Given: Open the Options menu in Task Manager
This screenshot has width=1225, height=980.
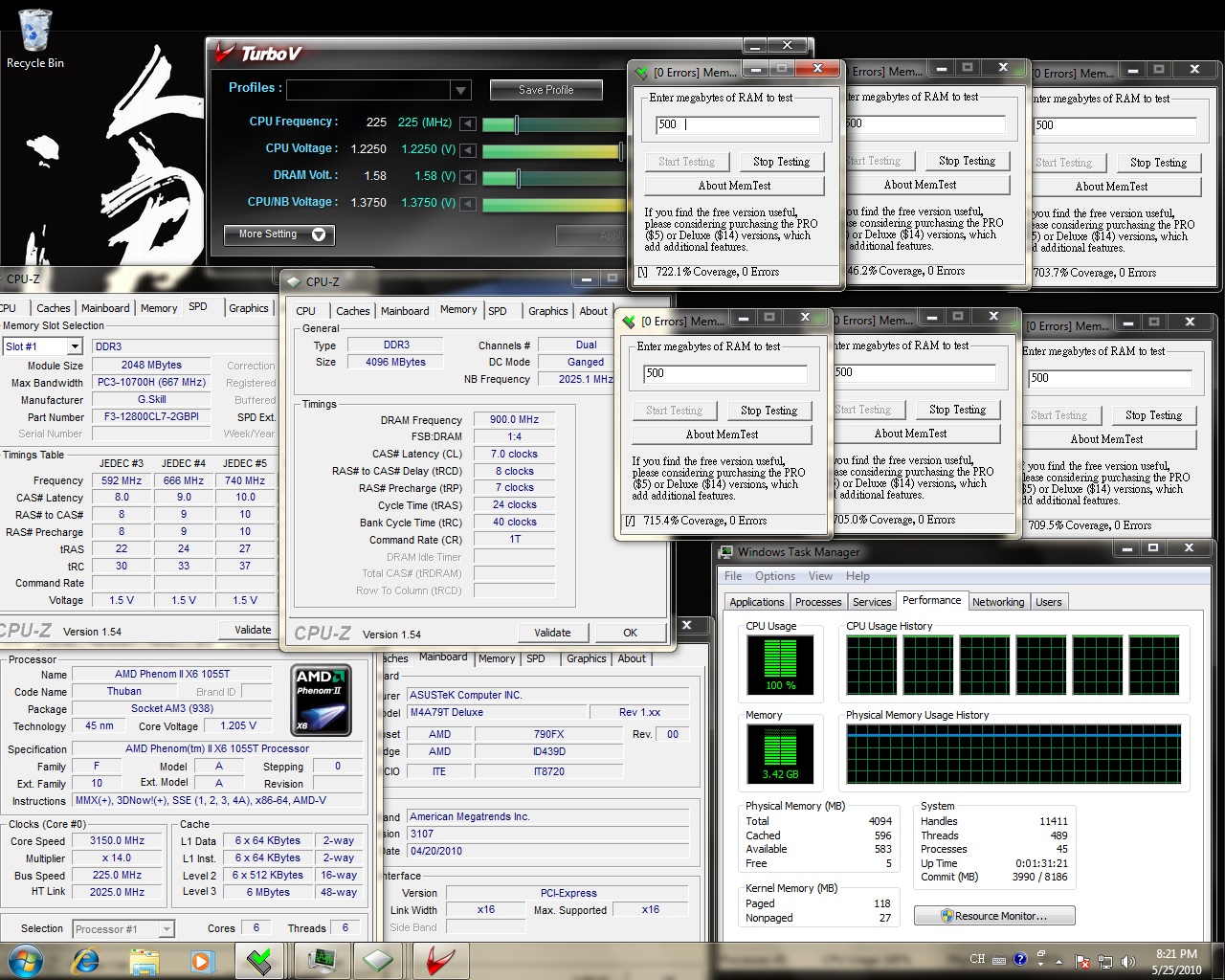Looking at the screenshot, I should click(x=774, y=576).
